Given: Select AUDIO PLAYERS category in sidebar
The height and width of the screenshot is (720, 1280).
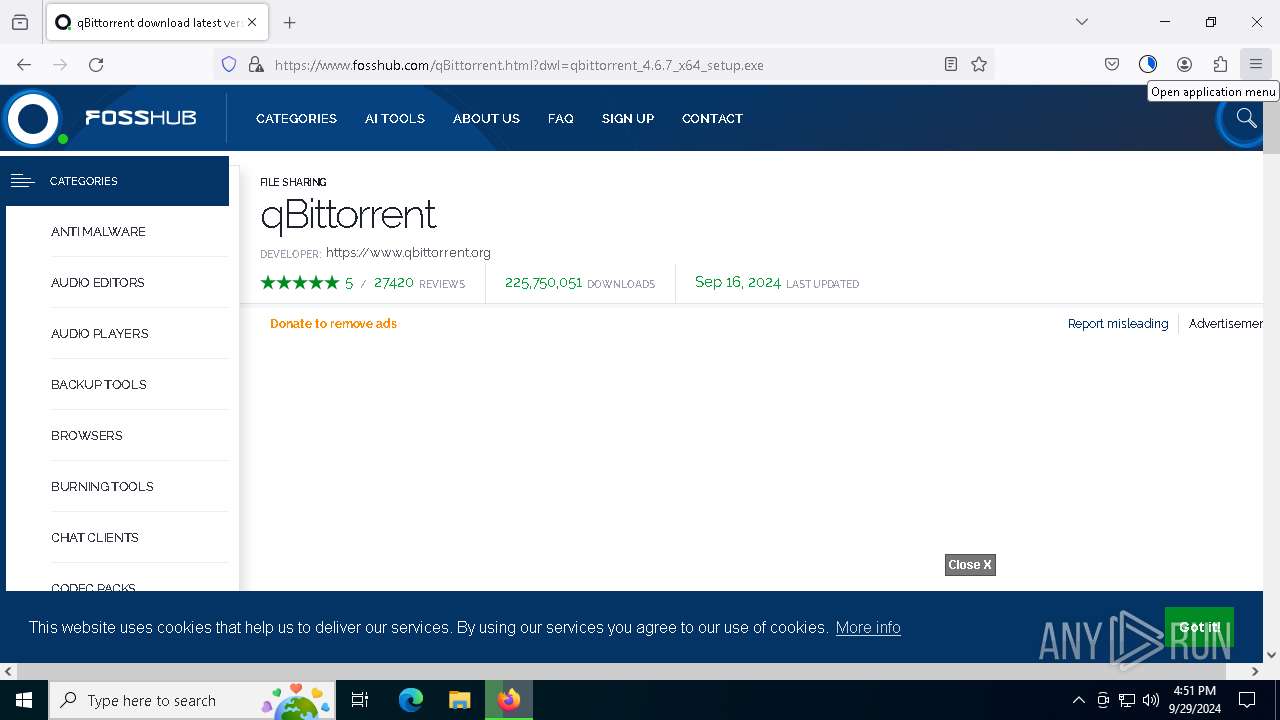Looking at the screenshot, I should (x=100, y=333).
